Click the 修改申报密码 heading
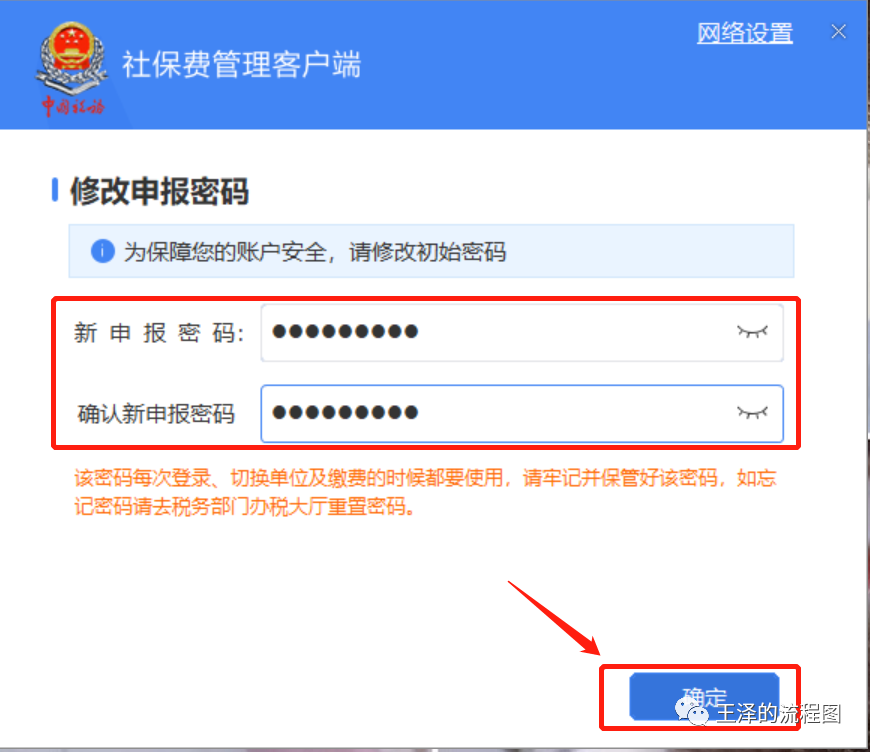Viewport: 870px width, 752px height. (159, 191)
